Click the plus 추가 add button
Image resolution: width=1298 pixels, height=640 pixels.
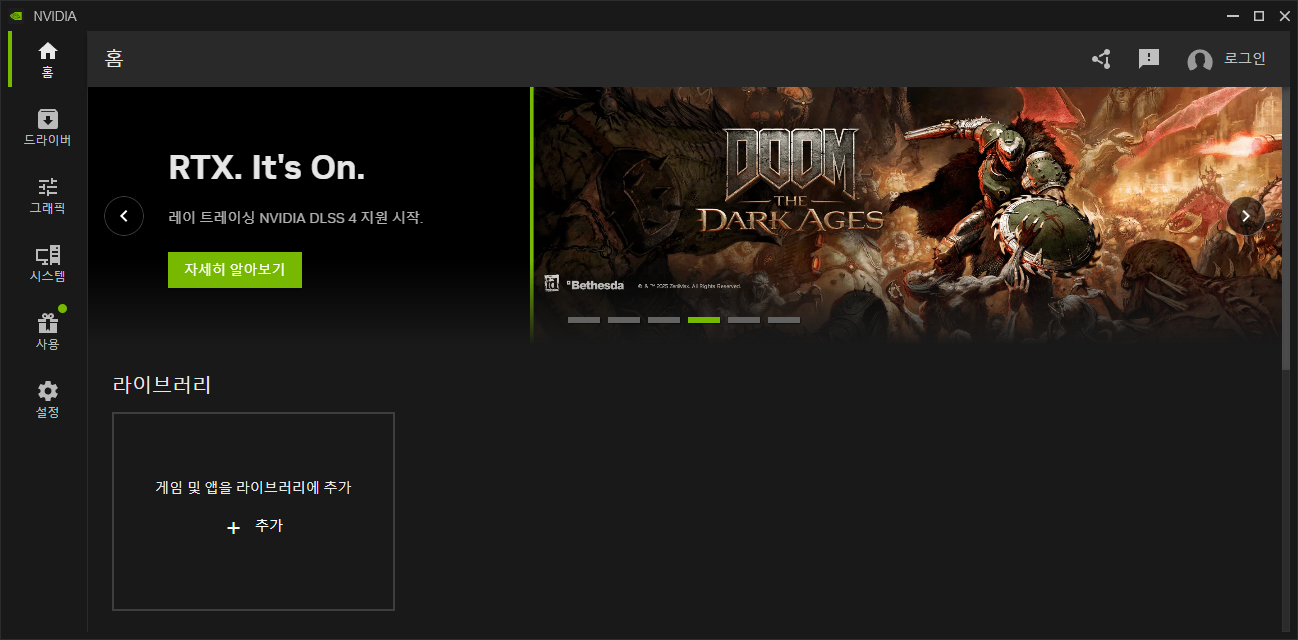click(255, 526)
